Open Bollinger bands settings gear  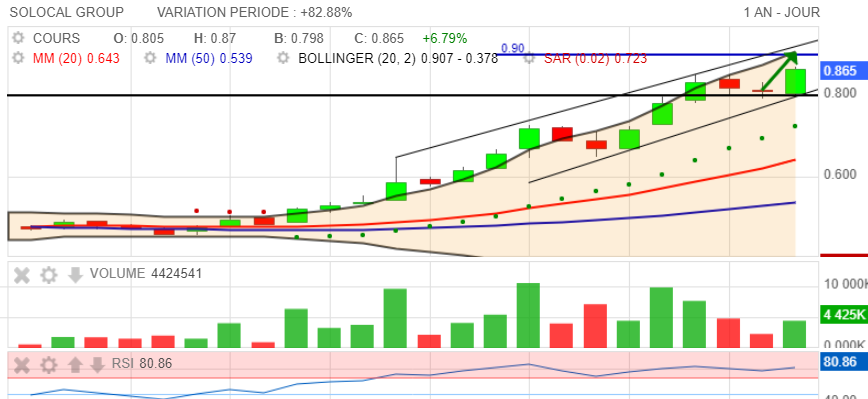[x=283, y=58]
